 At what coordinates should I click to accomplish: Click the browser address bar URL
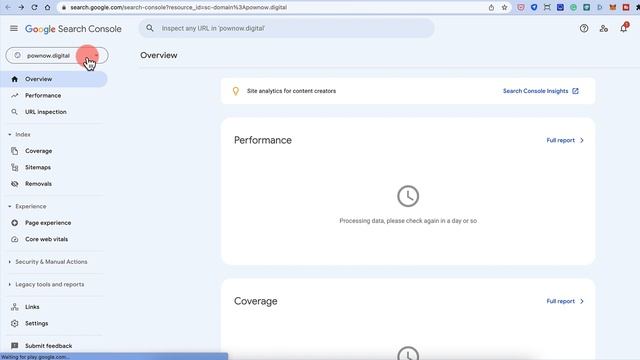click(x=178, y=7)
